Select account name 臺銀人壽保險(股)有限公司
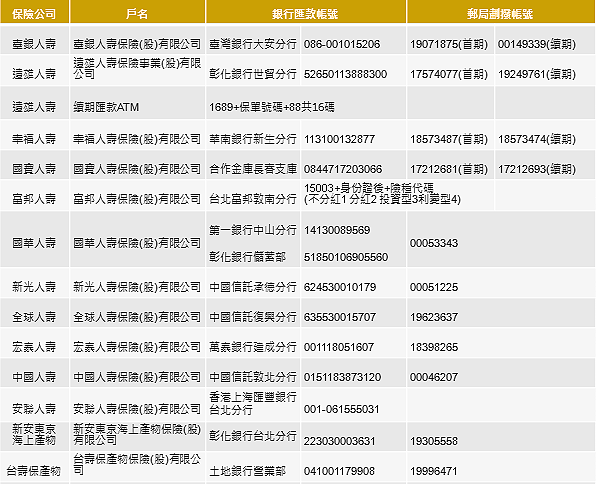 [137, 44]
